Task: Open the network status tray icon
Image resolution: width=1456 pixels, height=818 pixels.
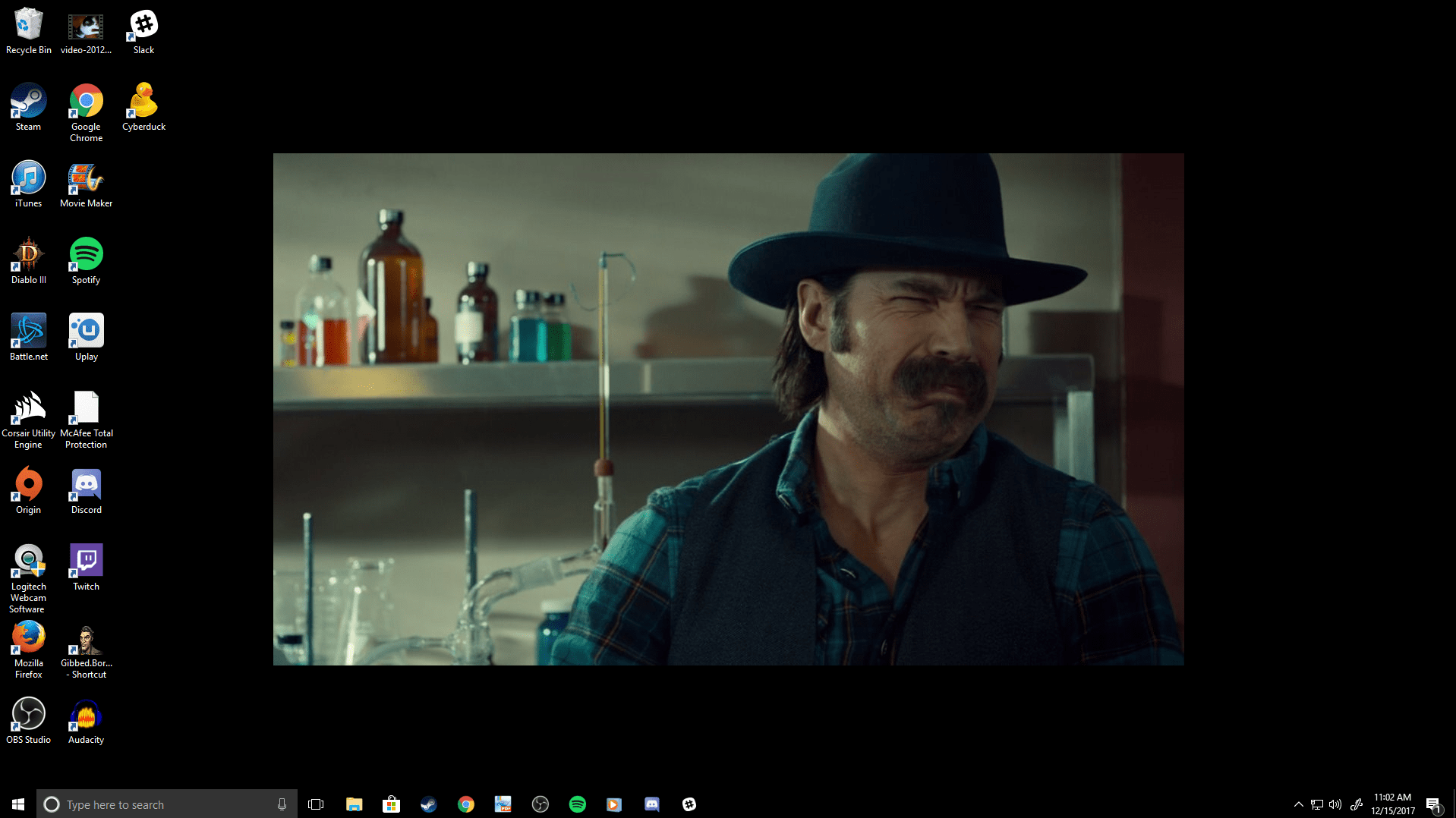Action: (1317, 804)
